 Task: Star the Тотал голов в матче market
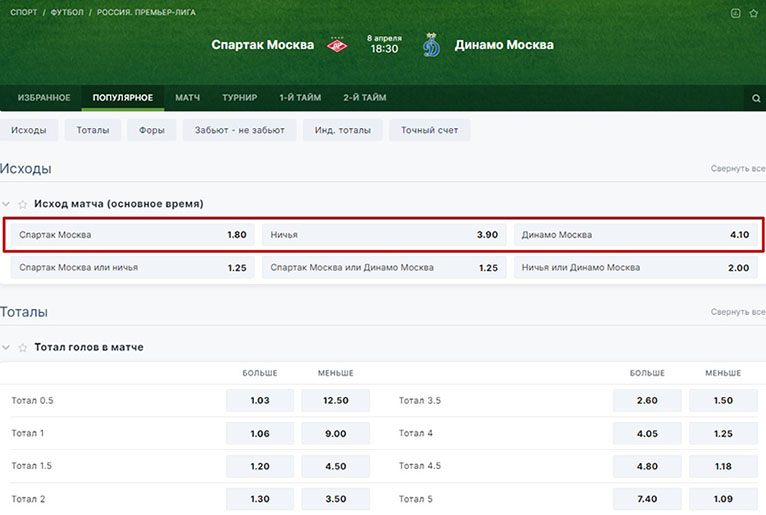(22, 348)
